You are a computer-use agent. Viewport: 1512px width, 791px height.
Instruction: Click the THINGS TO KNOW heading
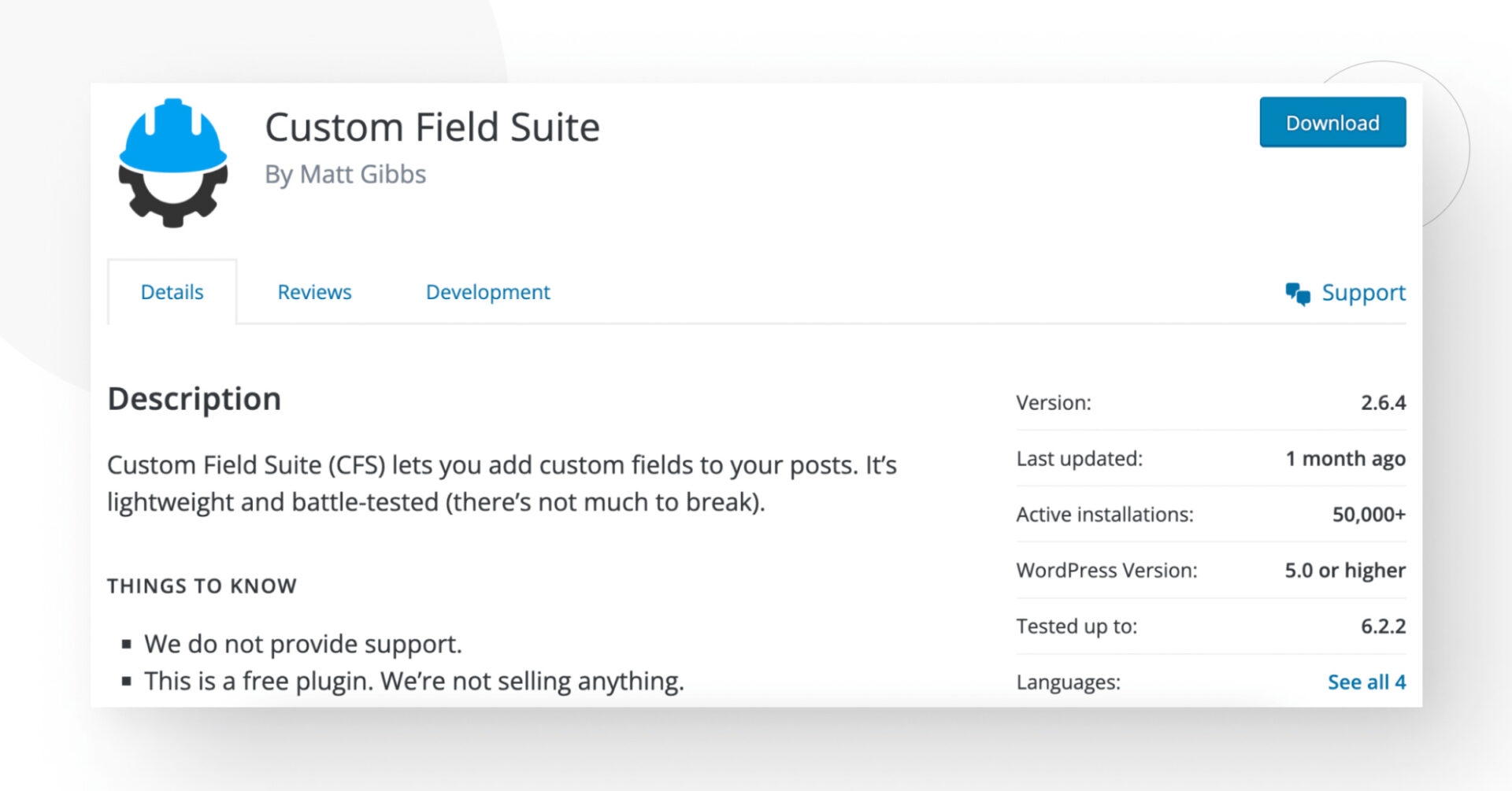click(202, 586)
